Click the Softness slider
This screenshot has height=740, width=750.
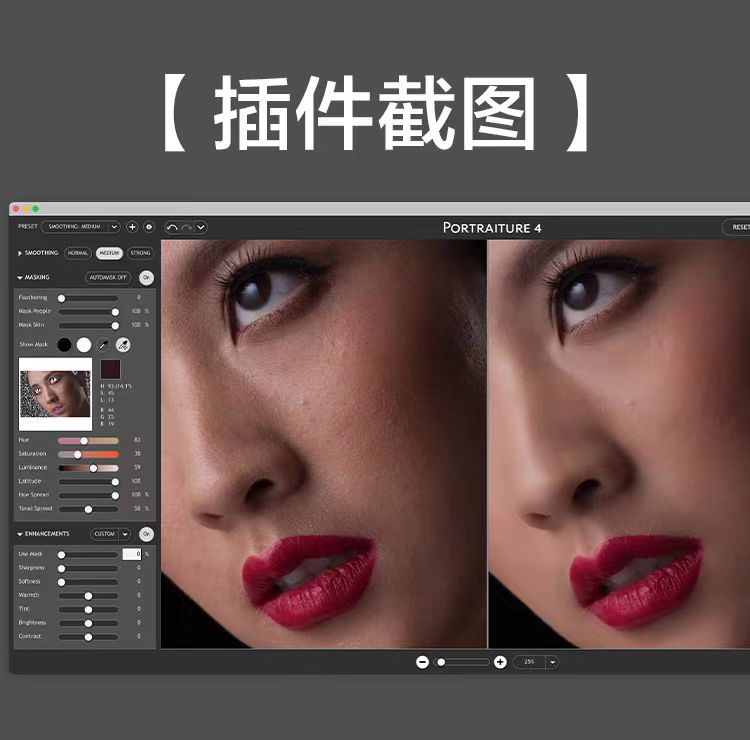(x=88, y=583)
